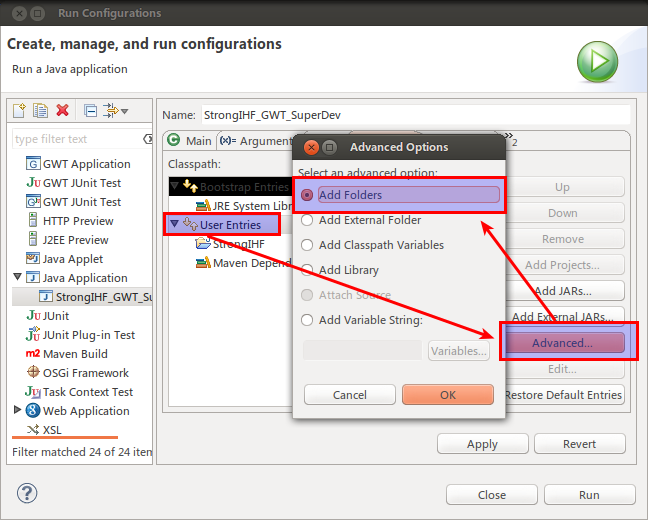Click the Duplicate launch configuration icon
The width and height of the screenshot is (648, 520).
[40, 111]
